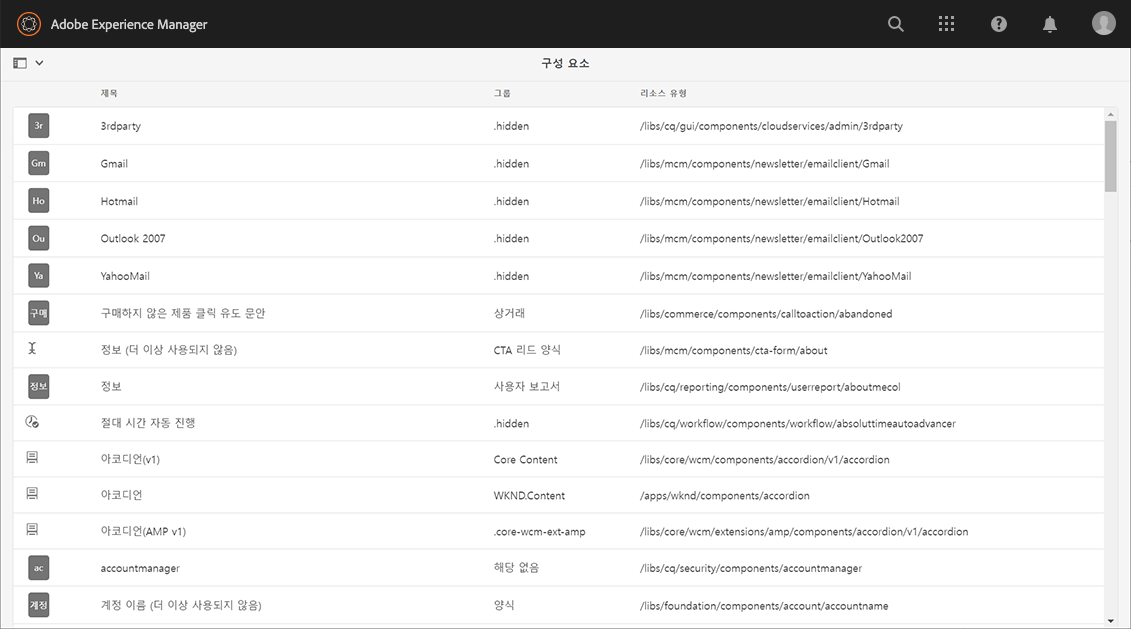Click the Ya icon for YahooMail

39,276
